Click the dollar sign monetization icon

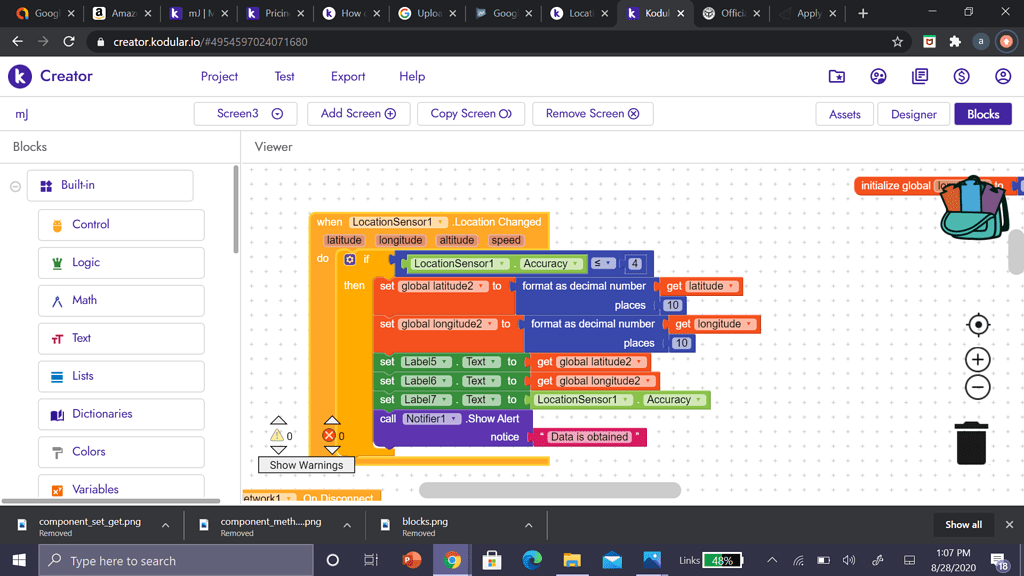pyautogui.click(x=961, y=76)
